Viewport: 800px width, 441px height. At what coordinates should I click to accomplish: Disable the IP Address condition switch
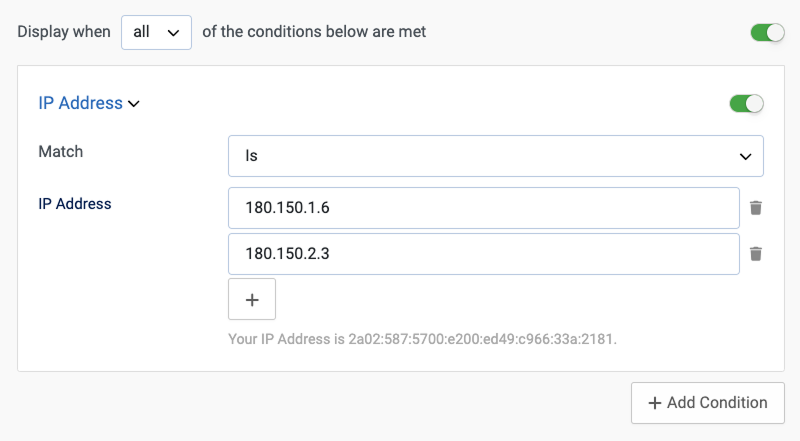click(x=747, y=103)
